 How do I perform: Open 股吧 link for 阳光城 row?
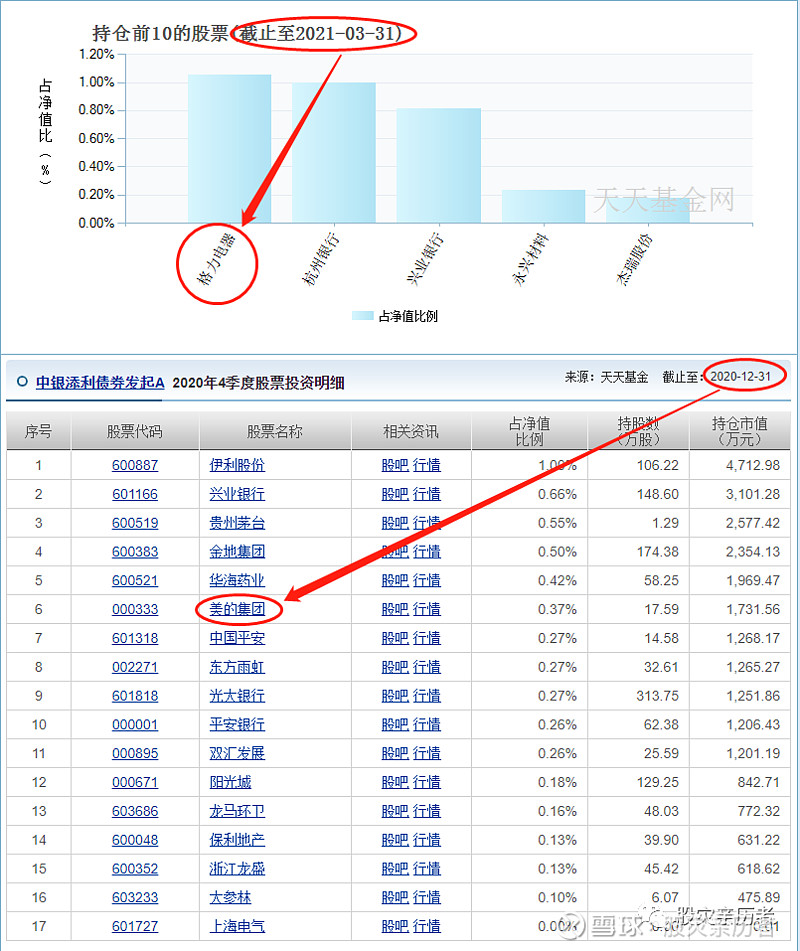[x=395, y=782]
